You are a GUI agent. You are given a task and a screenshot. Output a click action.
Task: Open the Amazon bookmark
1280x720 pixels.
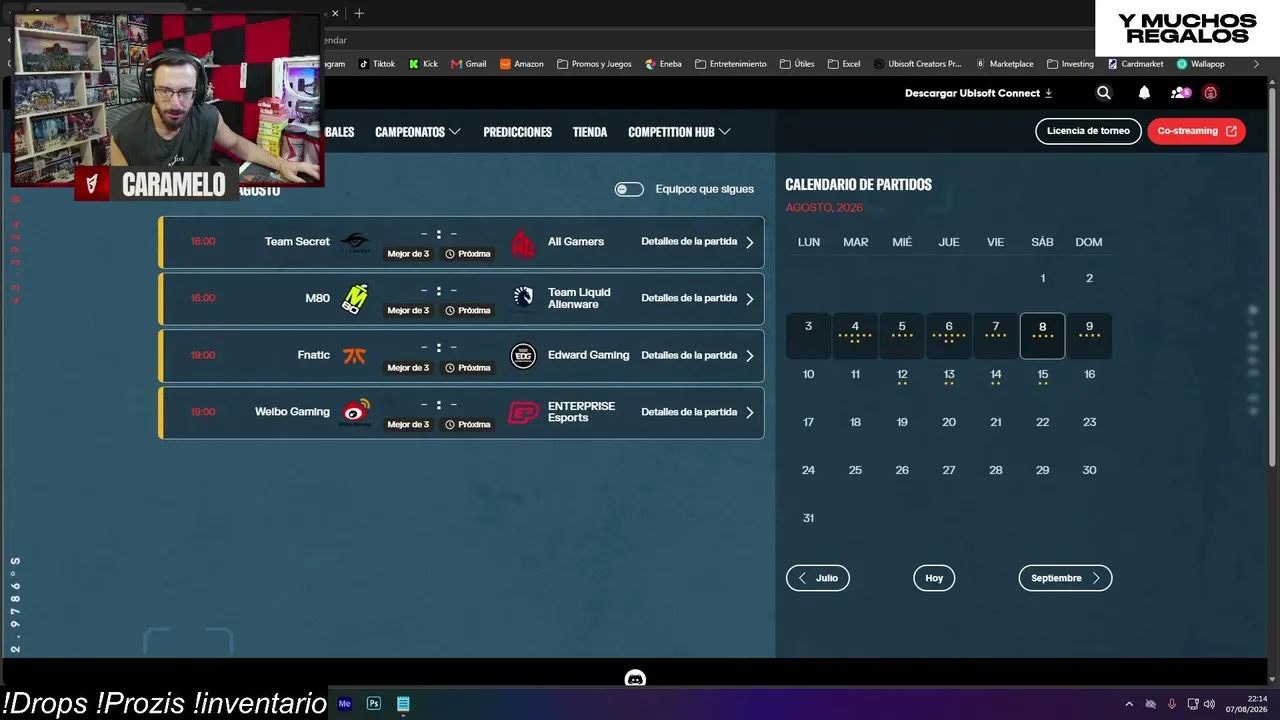click(x=522, y=64)
